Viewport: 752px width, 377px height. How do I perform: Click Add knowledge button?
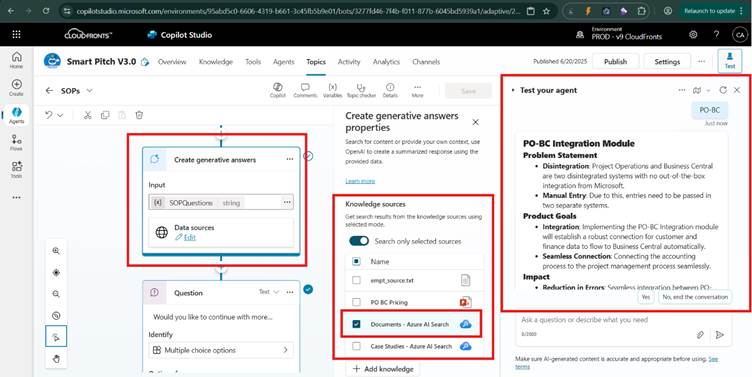click(x=383, y=369)
